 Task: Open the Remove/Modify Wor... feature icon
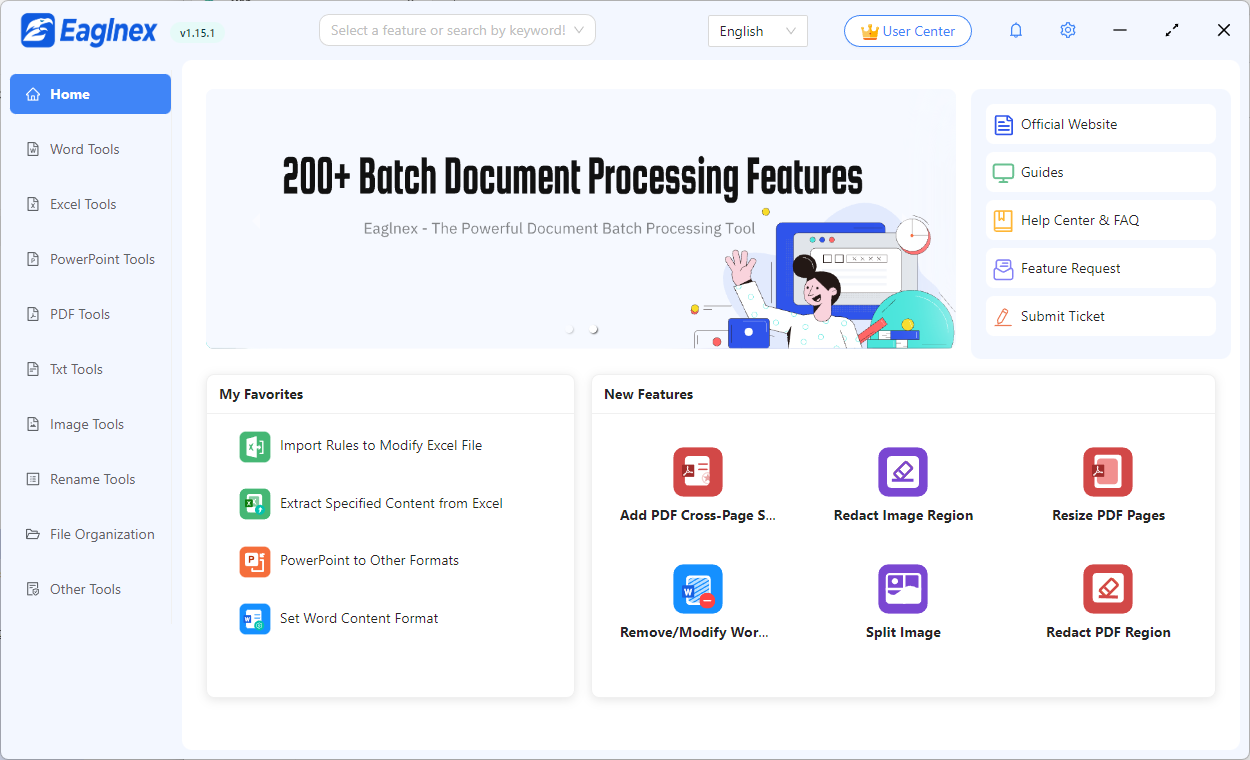coord(698,589)
